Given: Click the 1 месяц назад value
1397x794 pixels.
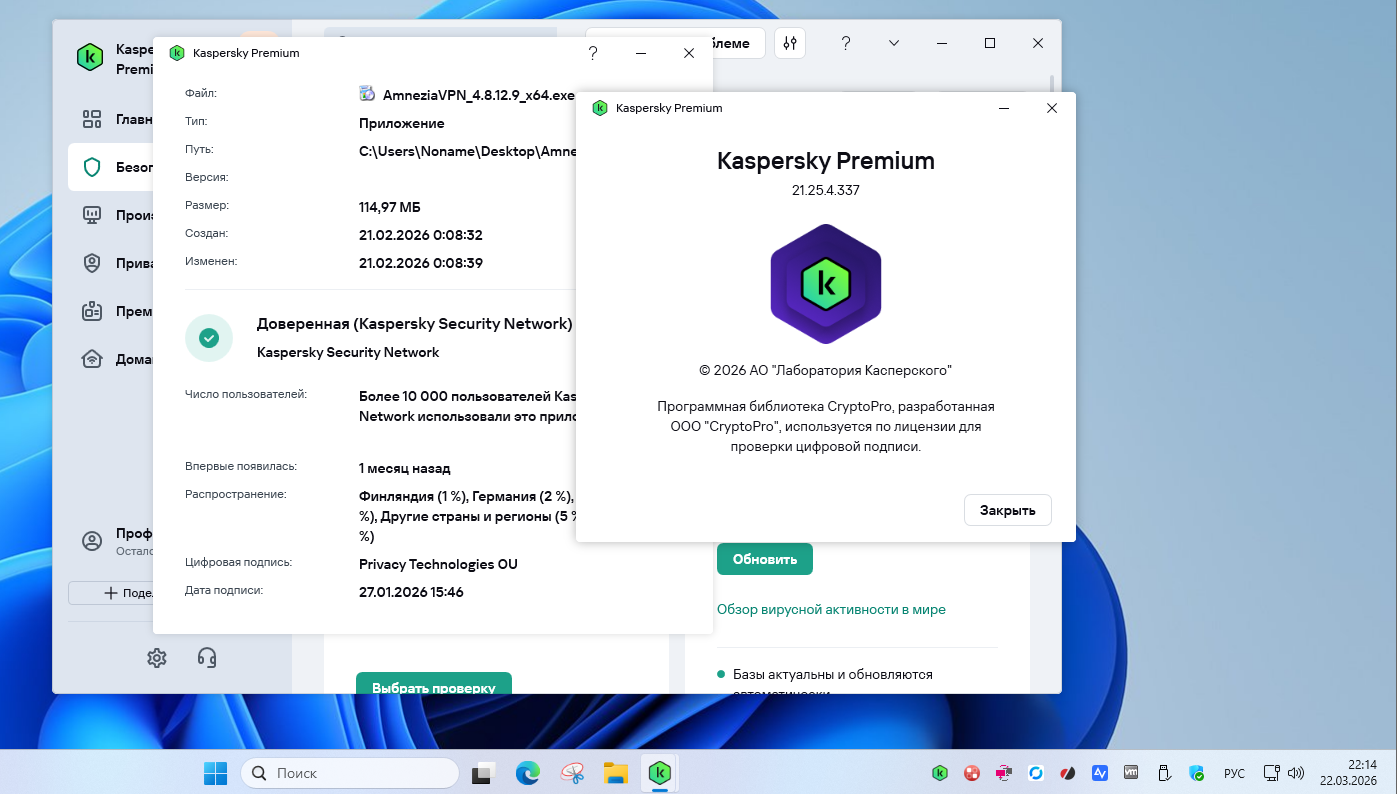Looking at the screenshot, I should pos(405,468).
